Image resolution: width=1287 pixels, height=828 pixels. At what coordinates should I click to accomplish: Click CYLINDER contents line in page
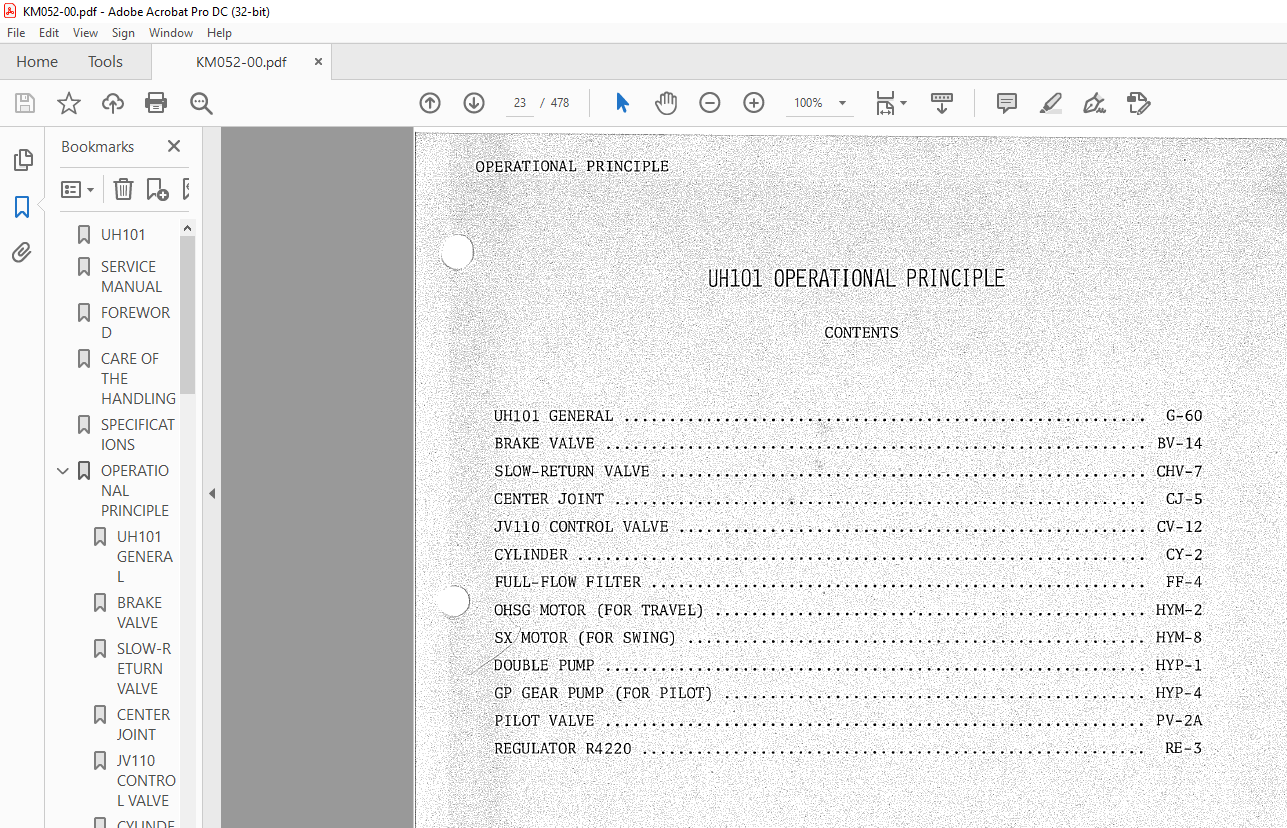pyautogui.click(x=848, y=555)
